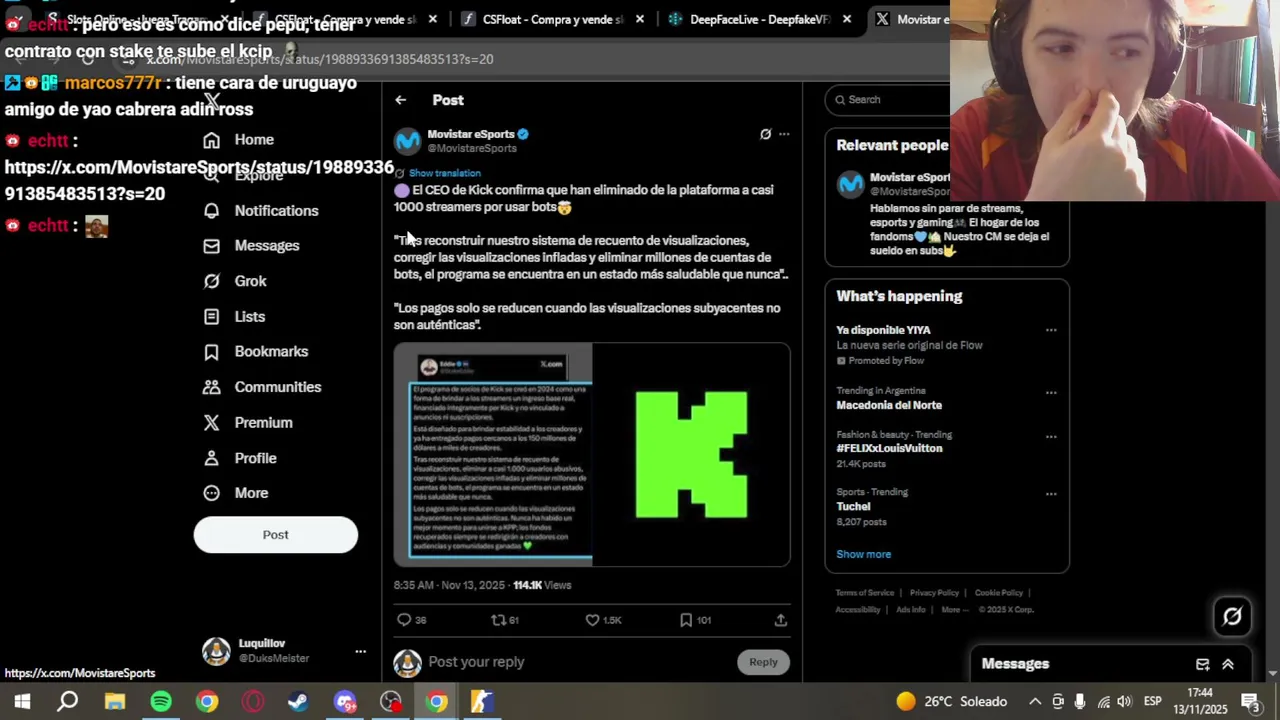Open #FELIXxLouisVuitton trending topic
Image resolution: width=1280 pixels, height=720 pixels.
point(889,448)
